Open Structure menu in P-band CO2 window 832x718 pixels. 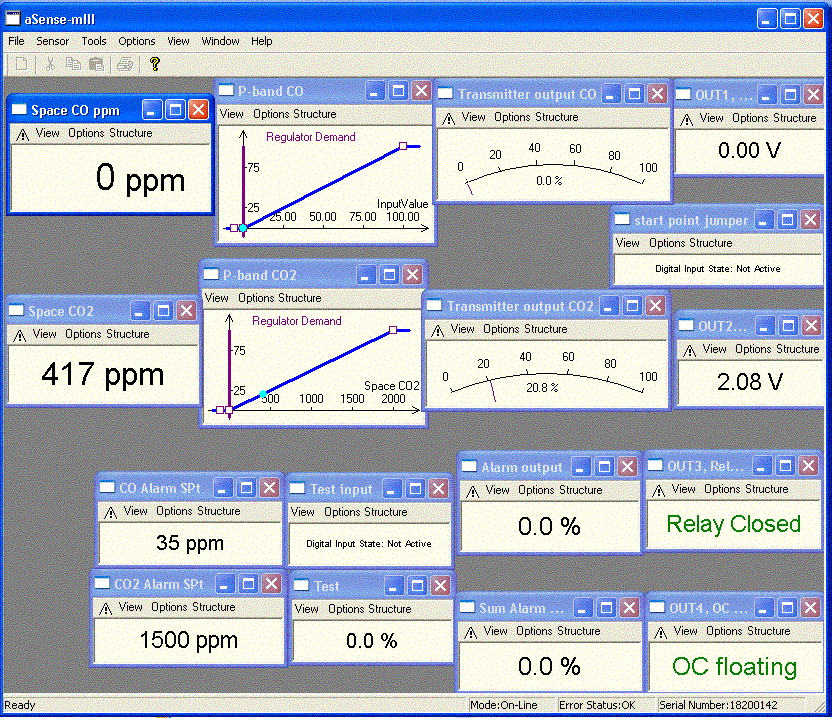point(300,298)
